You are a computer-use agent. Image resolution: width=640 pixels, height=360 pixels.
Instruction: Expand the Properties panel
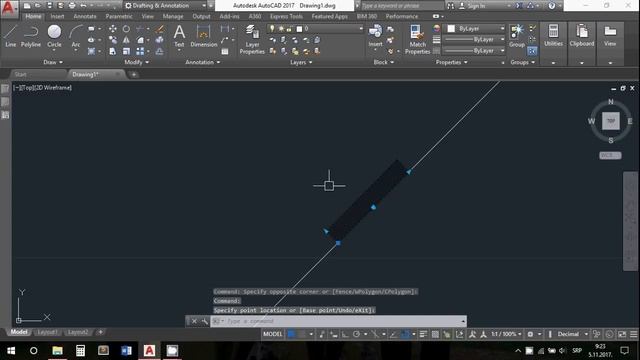451,62
